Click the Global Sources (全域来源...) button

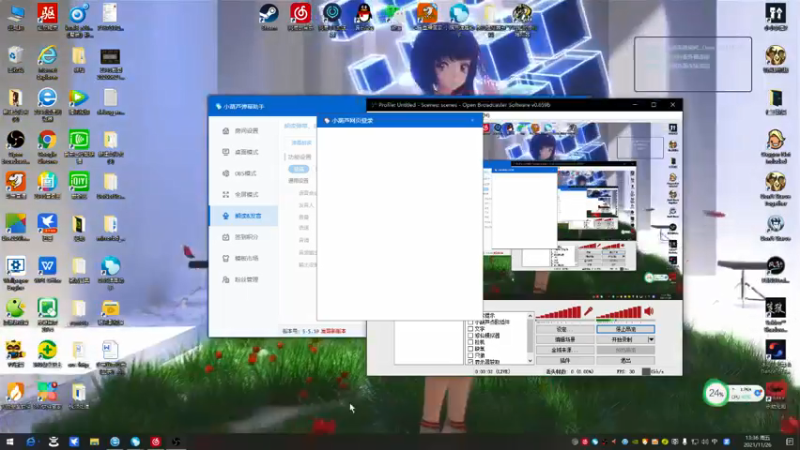point(565,350)
